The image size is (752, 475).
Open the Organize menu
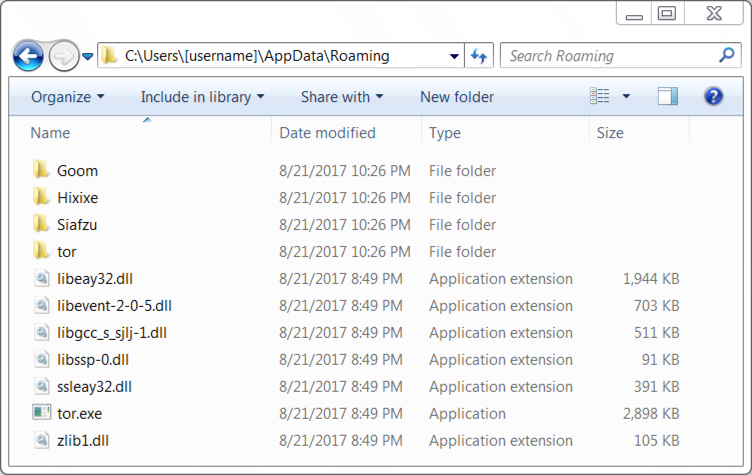point(68,97)
